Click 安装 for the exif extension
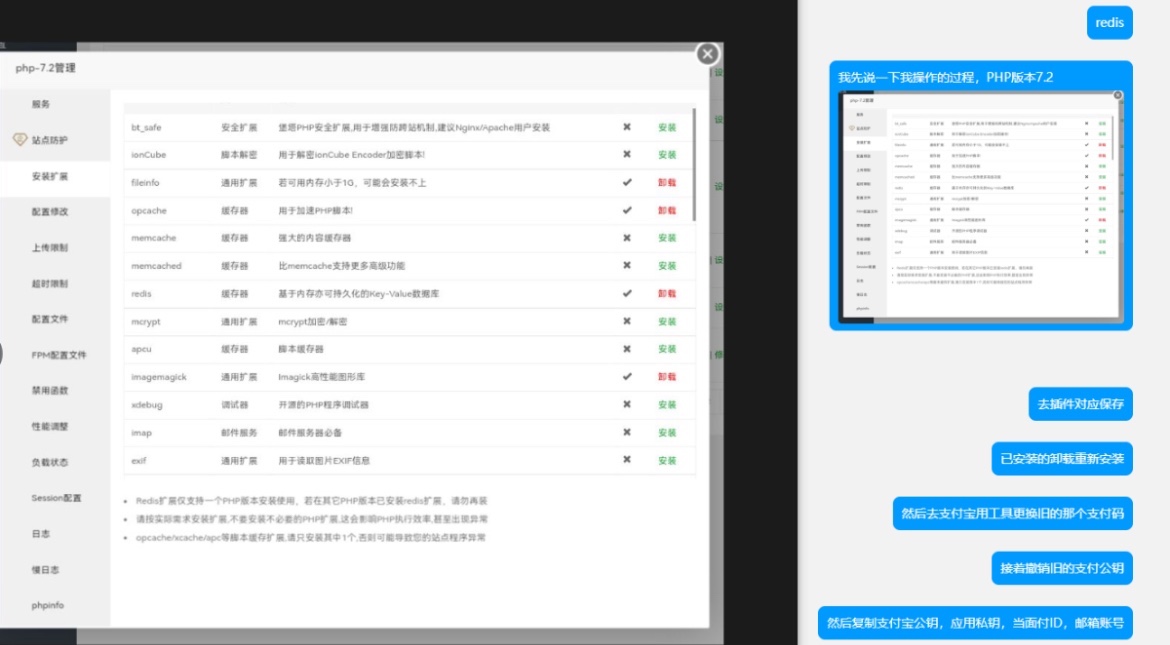The image size is (1170, 645). [667, 460]
